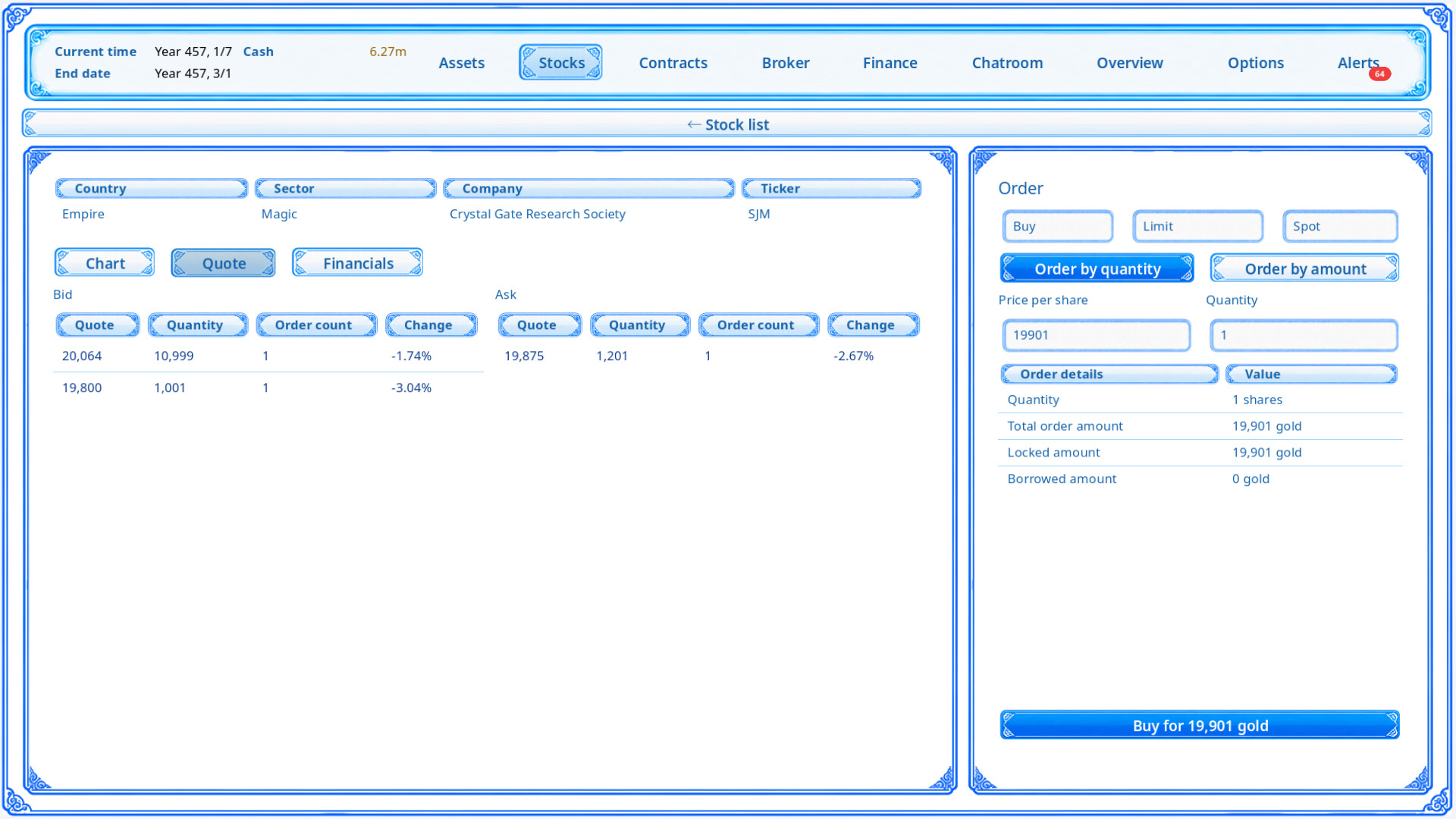Screen dimensions: 1456x819
Task: Click the Bid Quote column header
Action: click(x=98, y=325)
